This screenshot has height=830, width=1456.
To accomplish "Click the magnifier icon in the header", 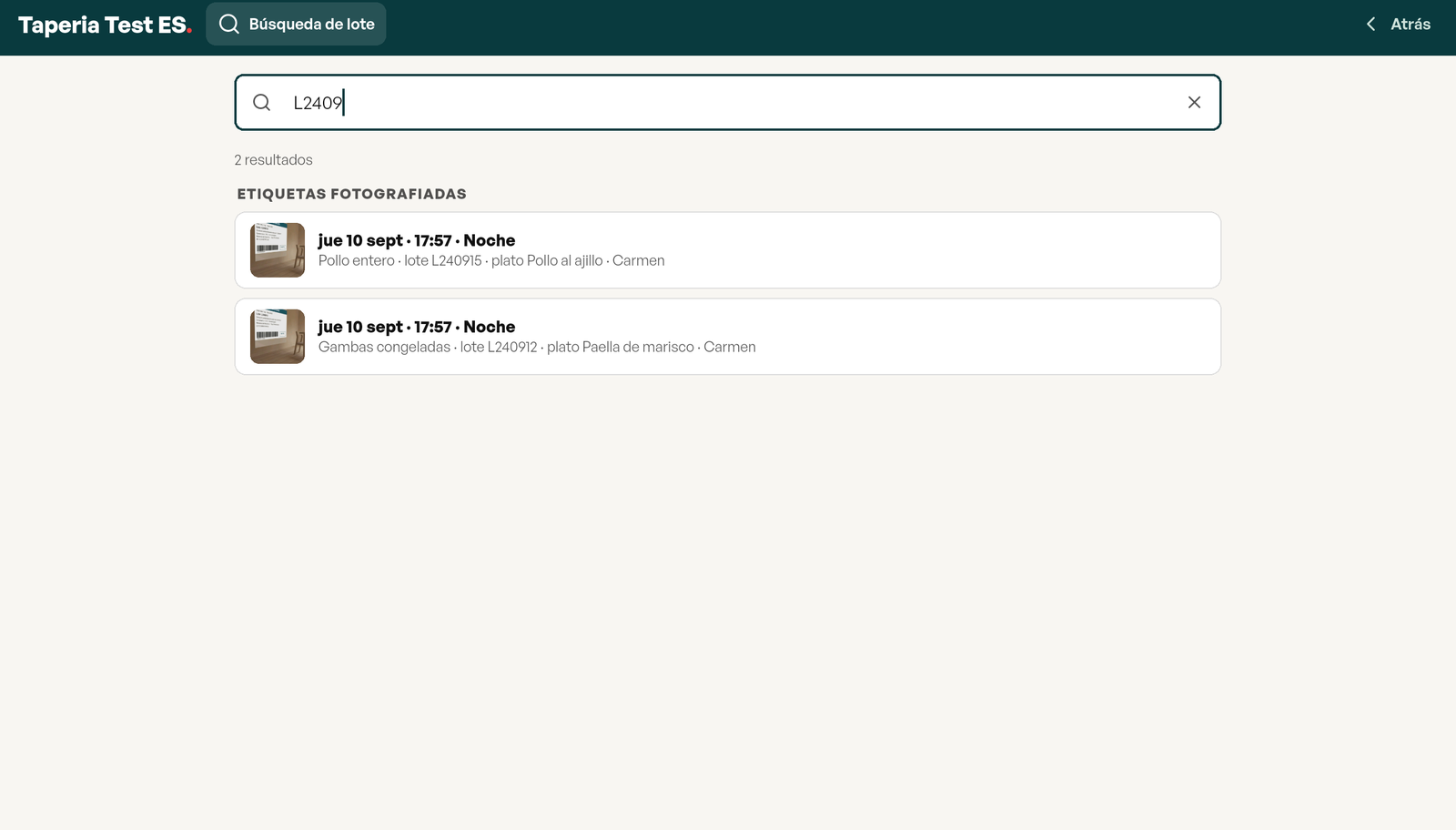I will [229, 24].
